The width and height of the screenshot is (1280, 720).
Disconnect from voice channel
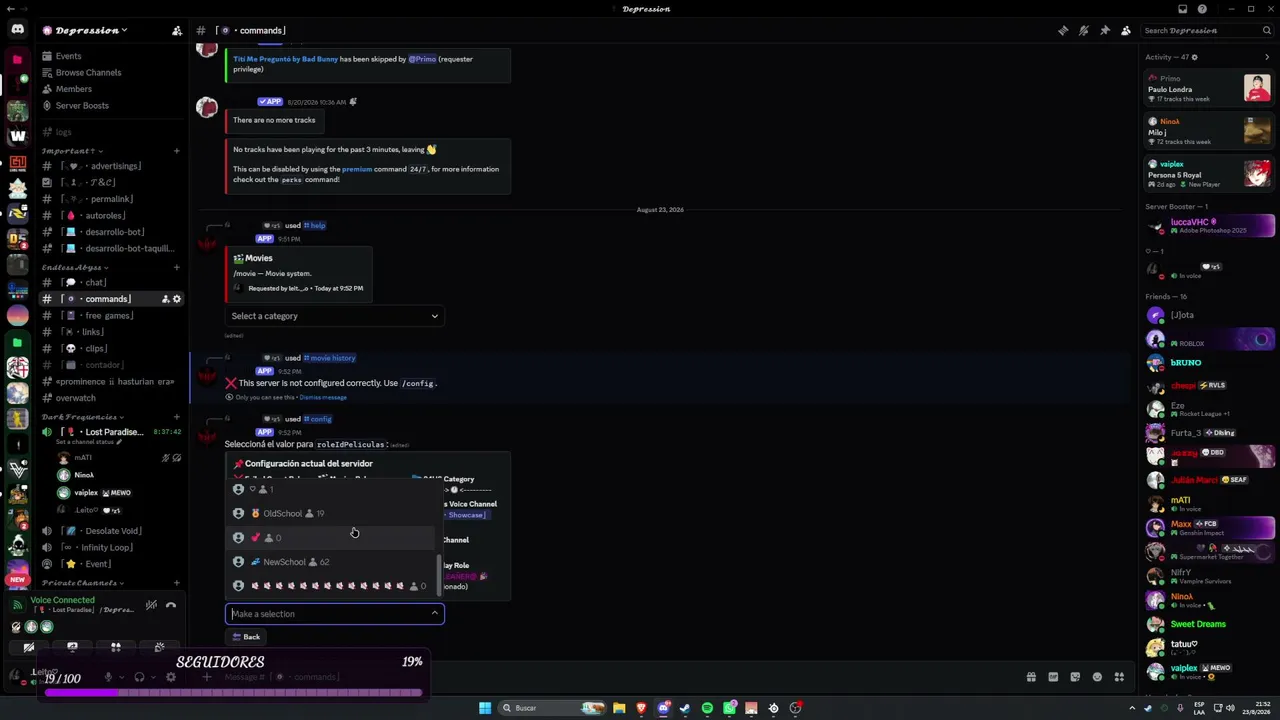click(x=171, y=604)
